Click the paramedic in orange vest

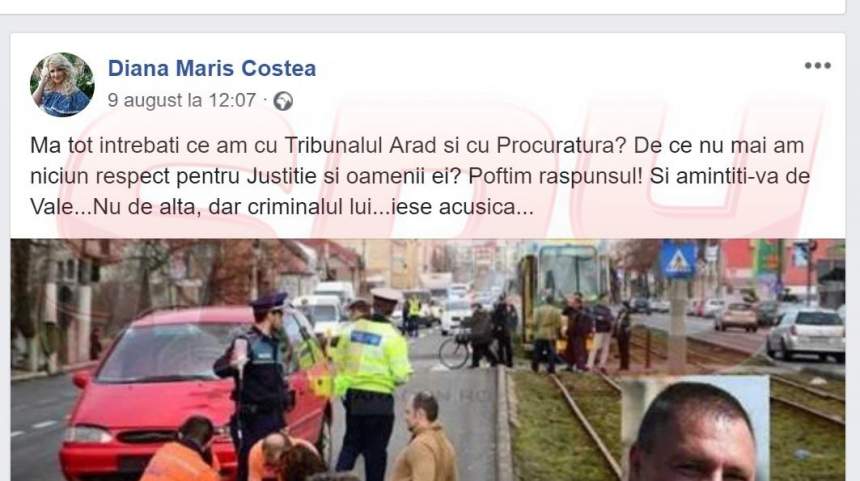[x=181, y=450]
